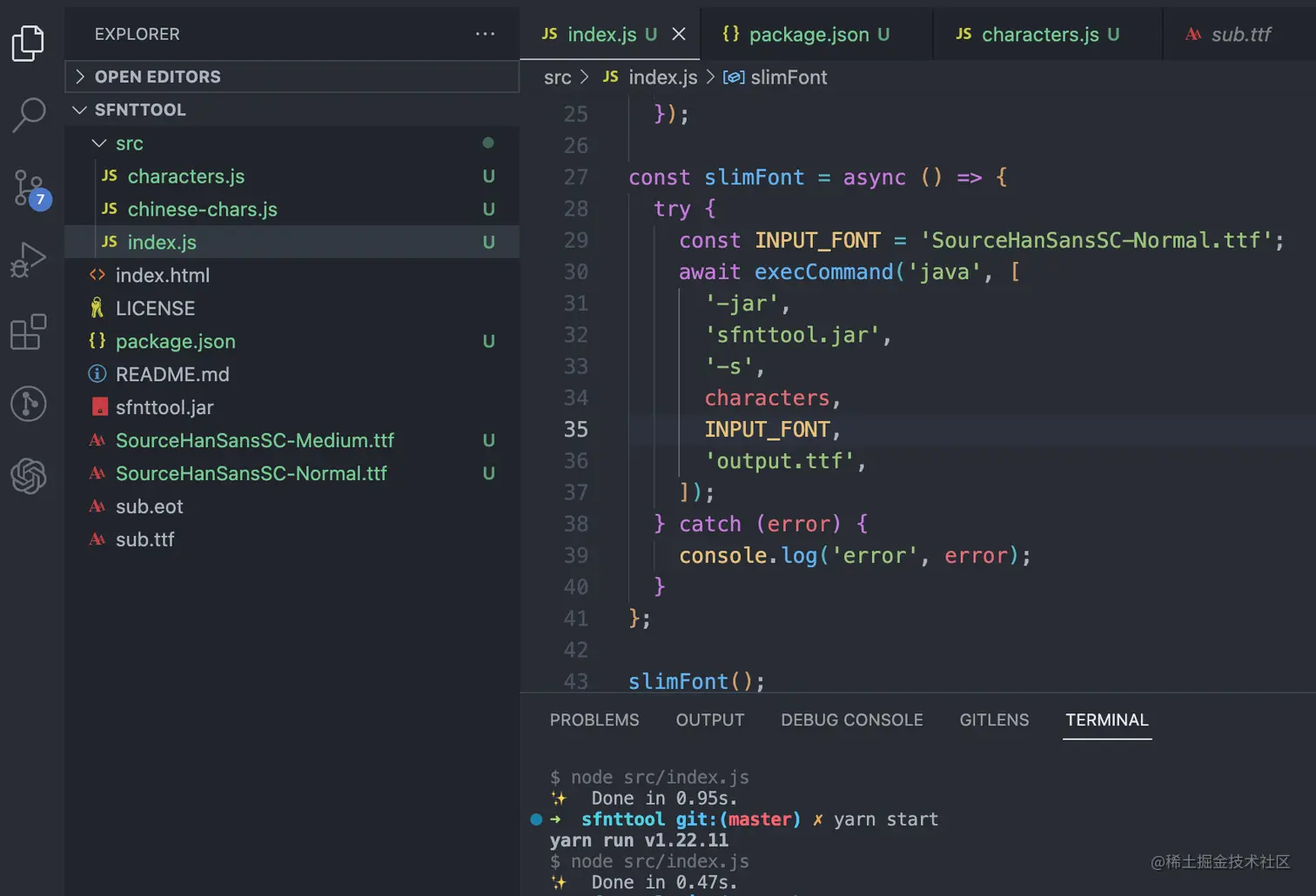This screenshot has width=1316, height=896.
Task: Open the PROBLEMS panel tab
Action: point(594,720)
